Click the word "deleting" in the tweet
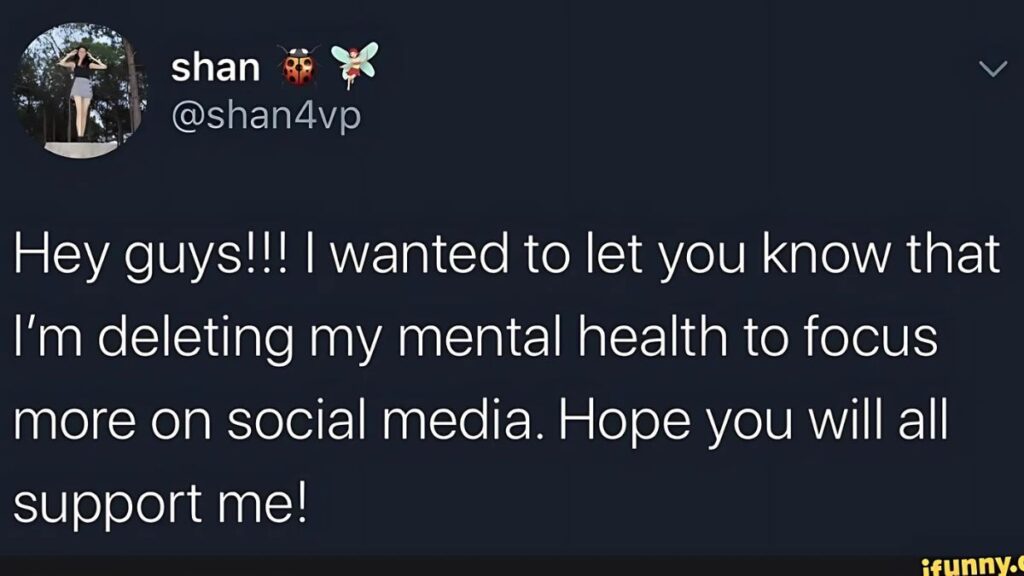The height and width of the screenshot is (576, 1024). click(x=196, y=340)
